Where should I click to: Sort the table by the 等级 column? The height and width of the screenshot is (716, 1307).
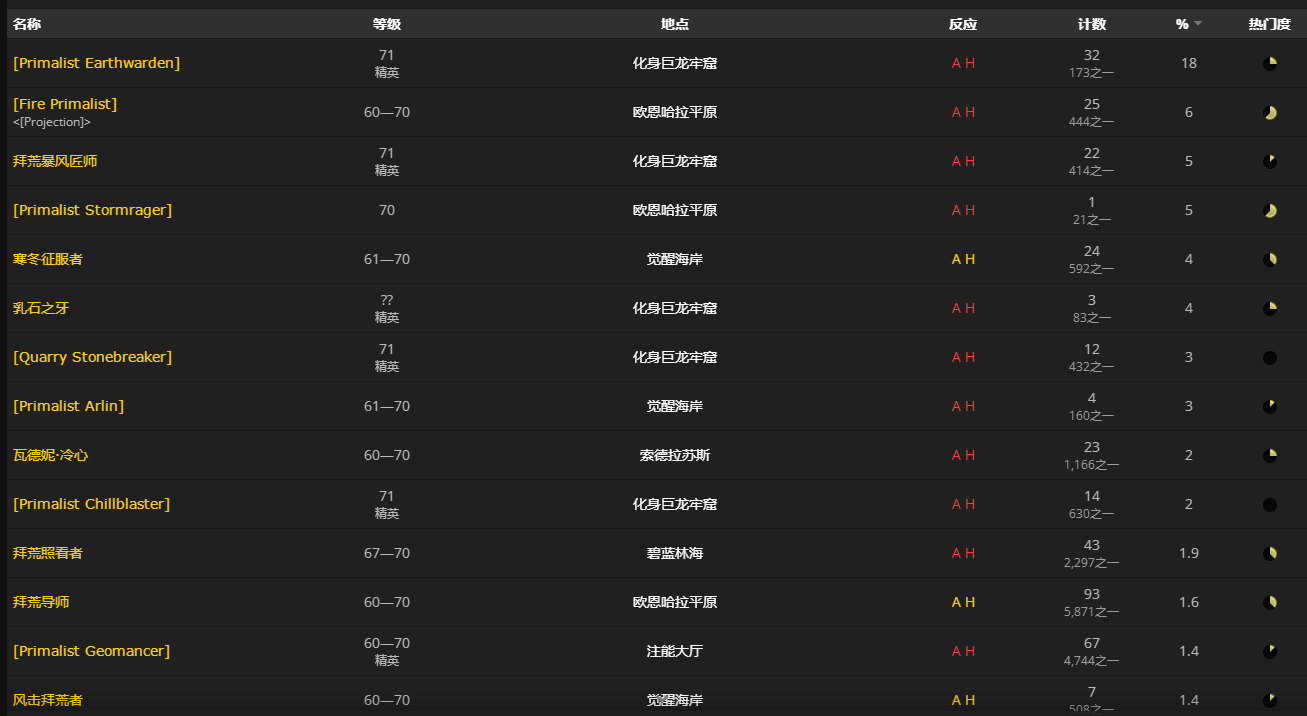(386, 23)
